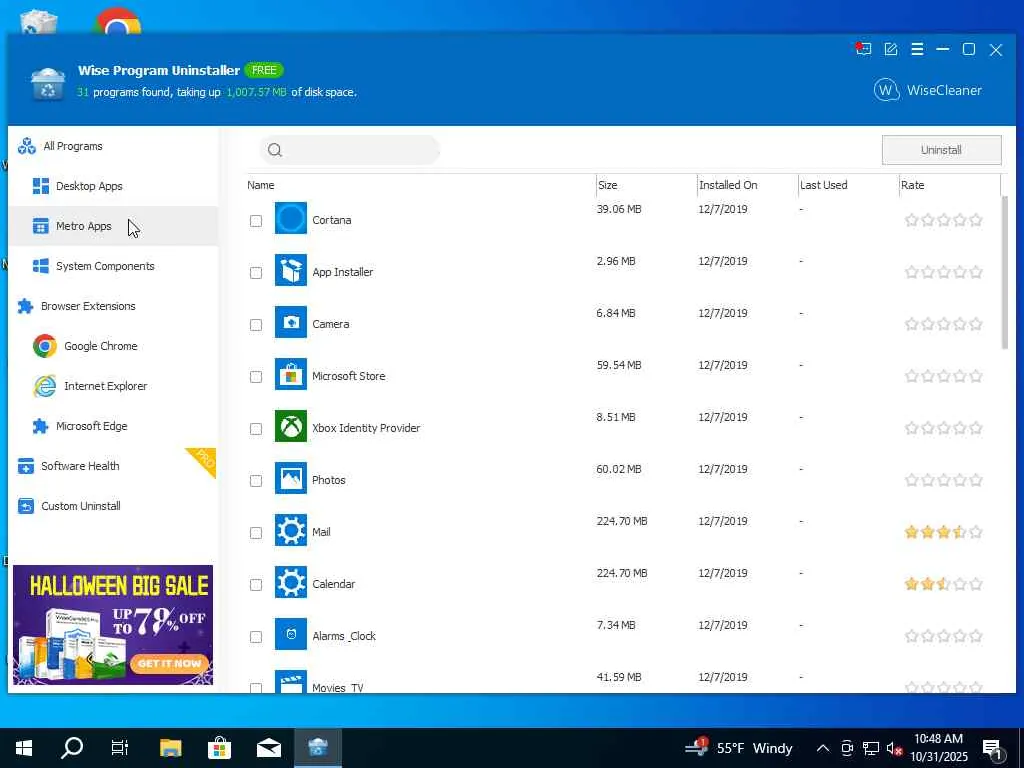This screenshot has height=768, width=1024.
Task: Change Calendar's star rating
Action: coord(944,584)
